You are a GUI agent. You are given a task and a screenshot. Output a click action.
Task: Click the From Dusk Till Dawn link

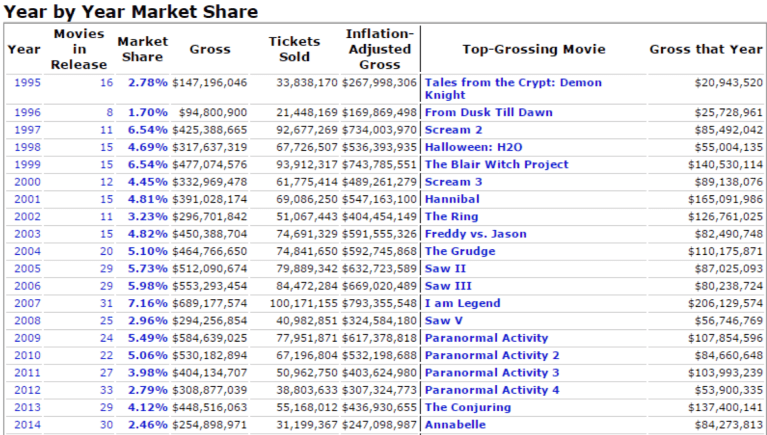coord(488,112)
